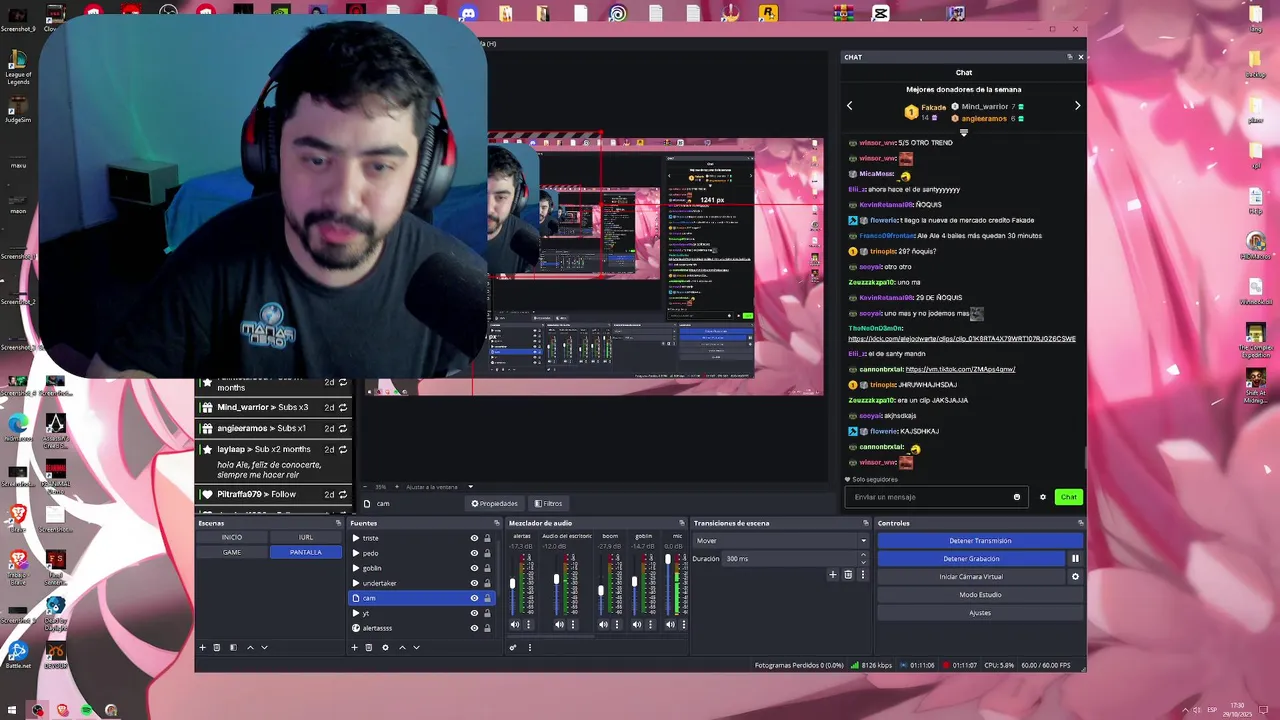The width and height of the screenshot is (1280, 720).
Task: Add a new source with plus icon in Fuentes
Action: coord(354,647)
